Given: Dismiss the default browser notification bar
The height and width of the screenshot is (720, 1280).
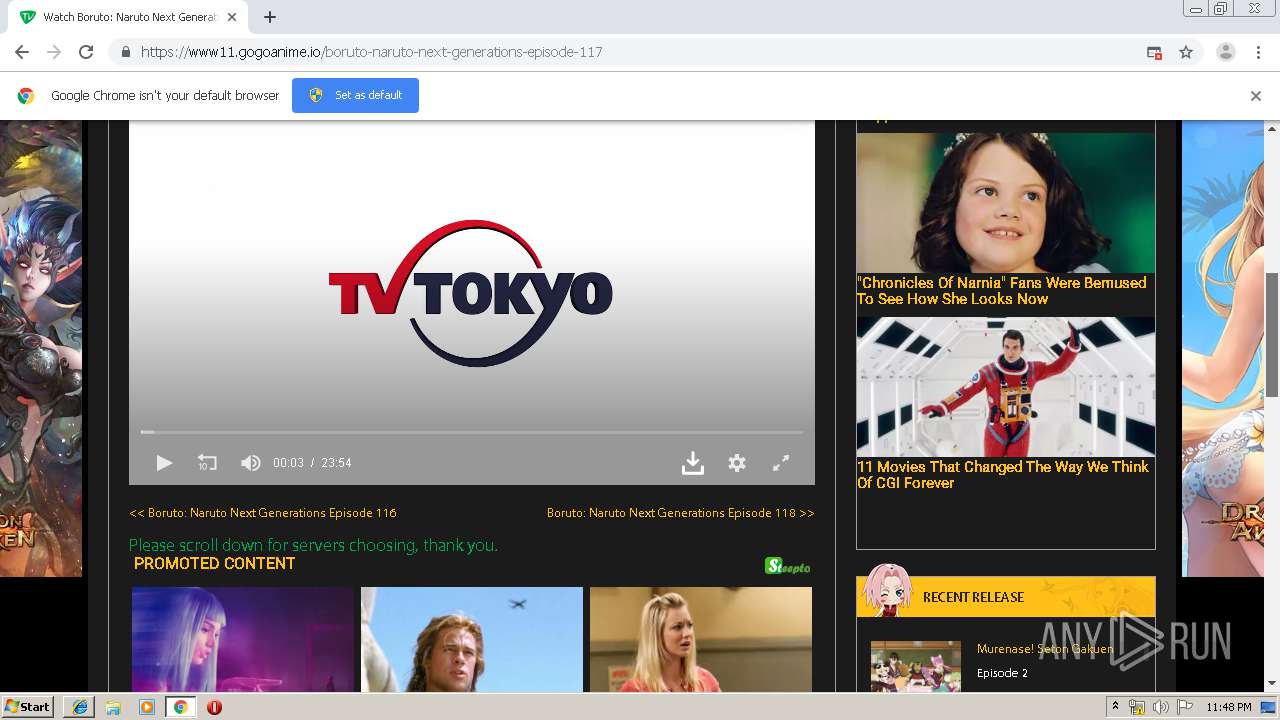Looking at the screenshot, I should 1256,96.
